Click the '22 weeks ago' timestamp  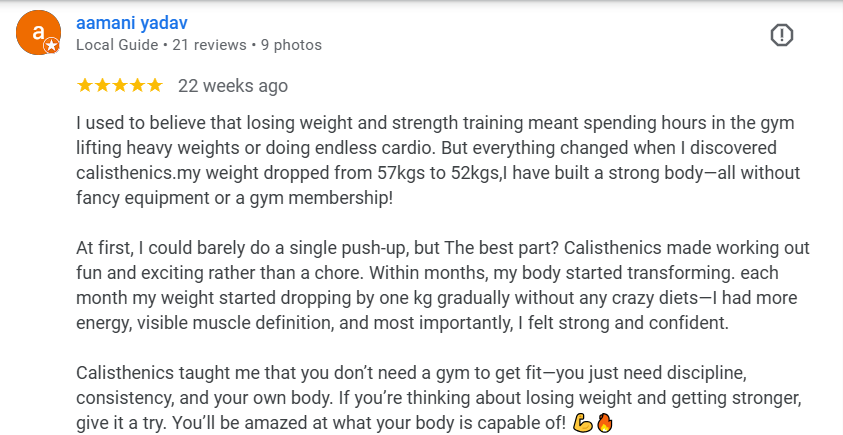(x=233, y=86)
